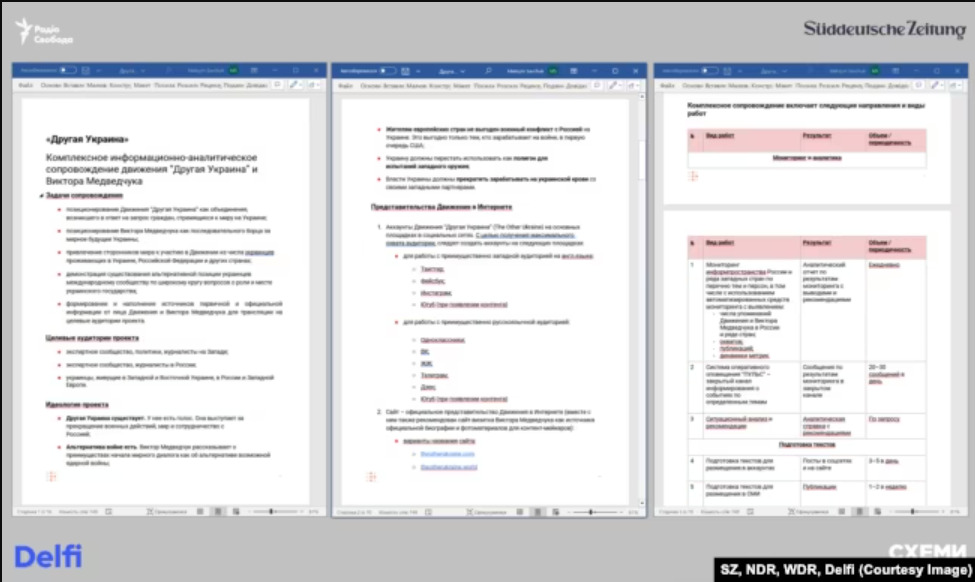Viewport: 975px width, 582px height.
Task: Open the Share dropdown in the right window
Action: click(x=955, y=85)
